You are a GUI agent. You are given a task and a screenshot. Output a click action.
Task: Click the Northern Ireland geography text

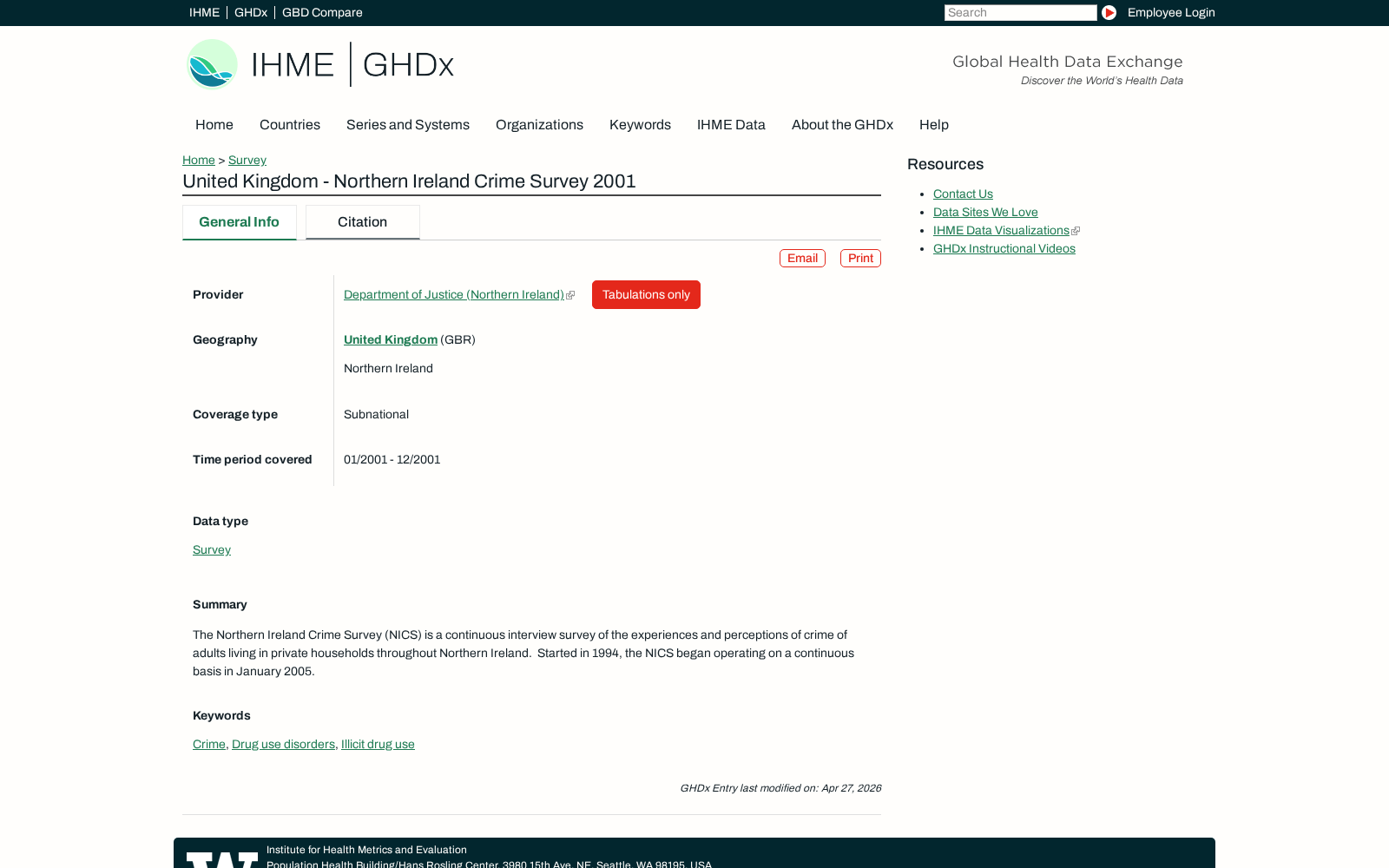388,368
